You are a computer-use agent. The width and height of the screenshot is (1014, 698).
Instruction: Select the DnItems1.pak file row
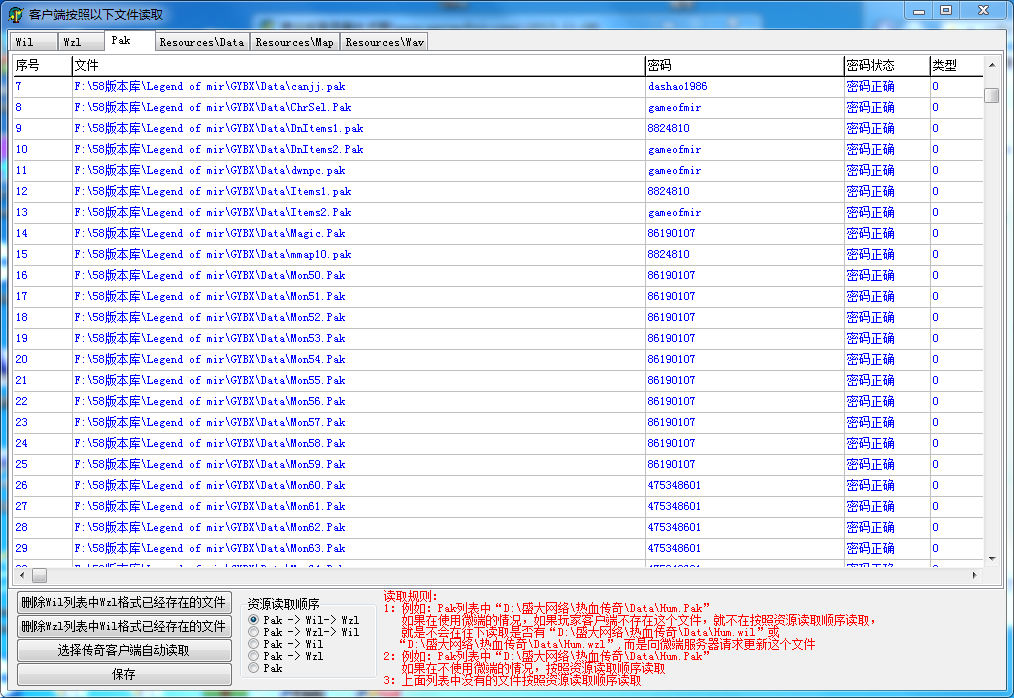pos(498,129)
